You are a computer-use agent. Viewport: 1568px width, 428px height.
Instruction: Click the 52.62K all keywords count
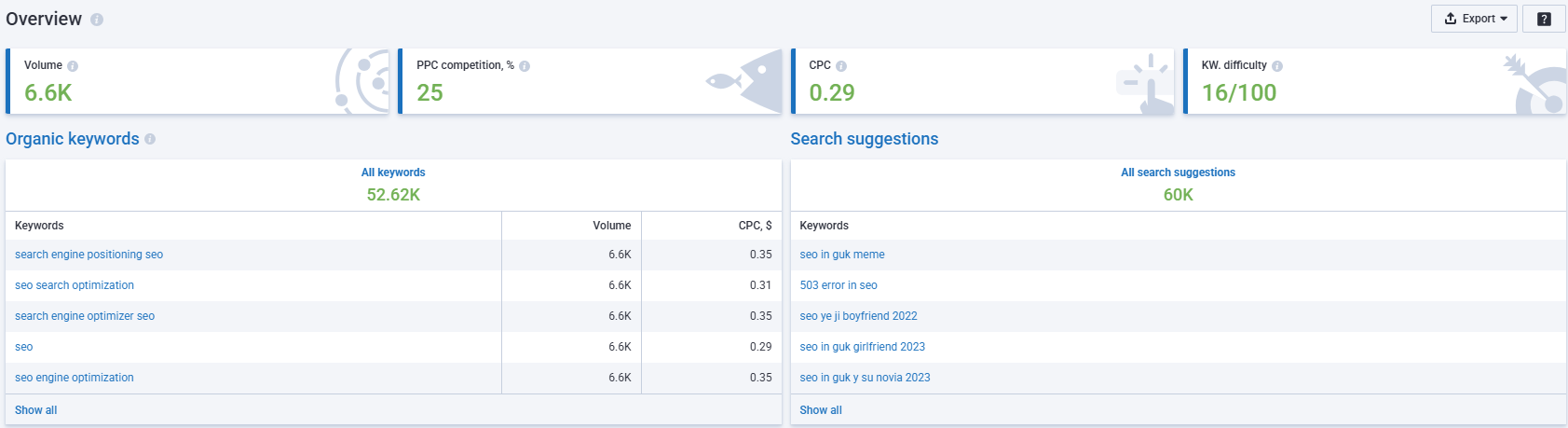(393, 195)
